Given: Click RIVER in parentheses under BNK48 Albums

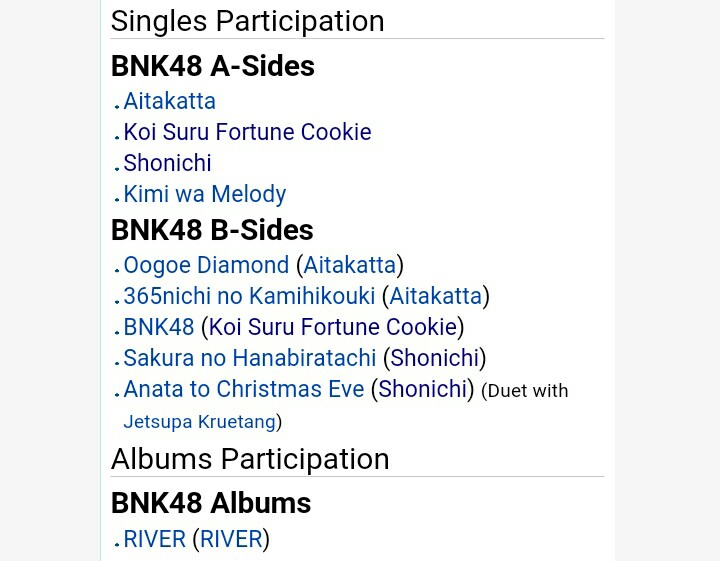Looking at the screenshot, I should 231,539.
